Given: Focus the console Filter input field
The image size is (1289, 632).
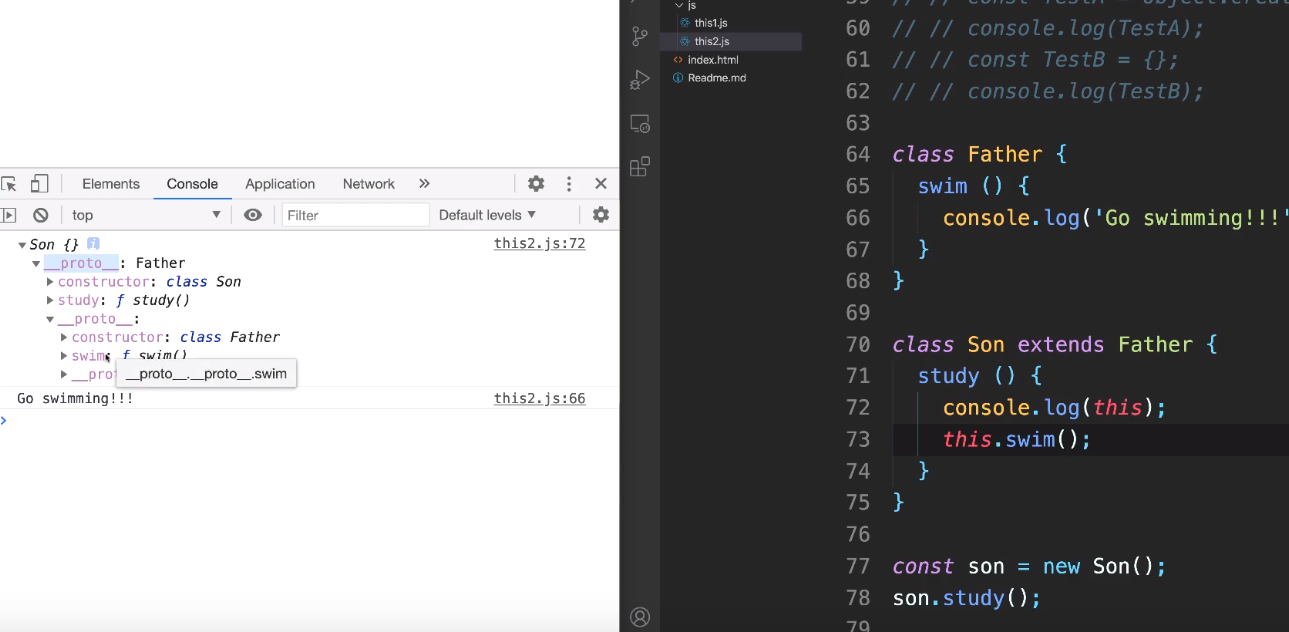Looking at the screenshot, I should (355, 215).
